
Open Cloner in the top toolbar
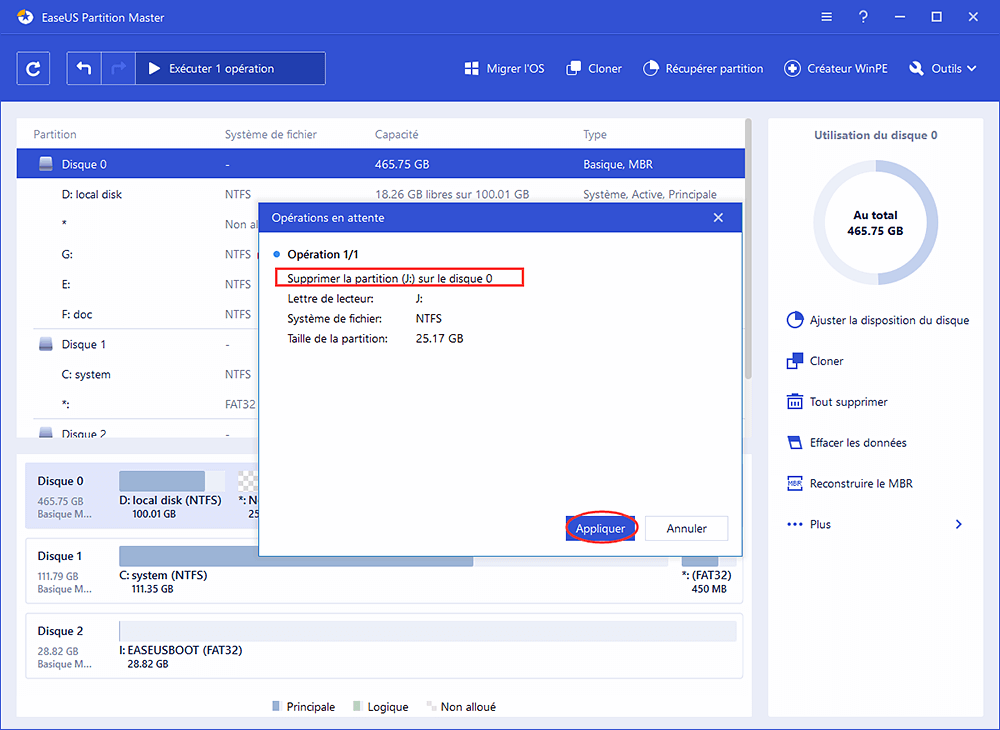point(594,69)
